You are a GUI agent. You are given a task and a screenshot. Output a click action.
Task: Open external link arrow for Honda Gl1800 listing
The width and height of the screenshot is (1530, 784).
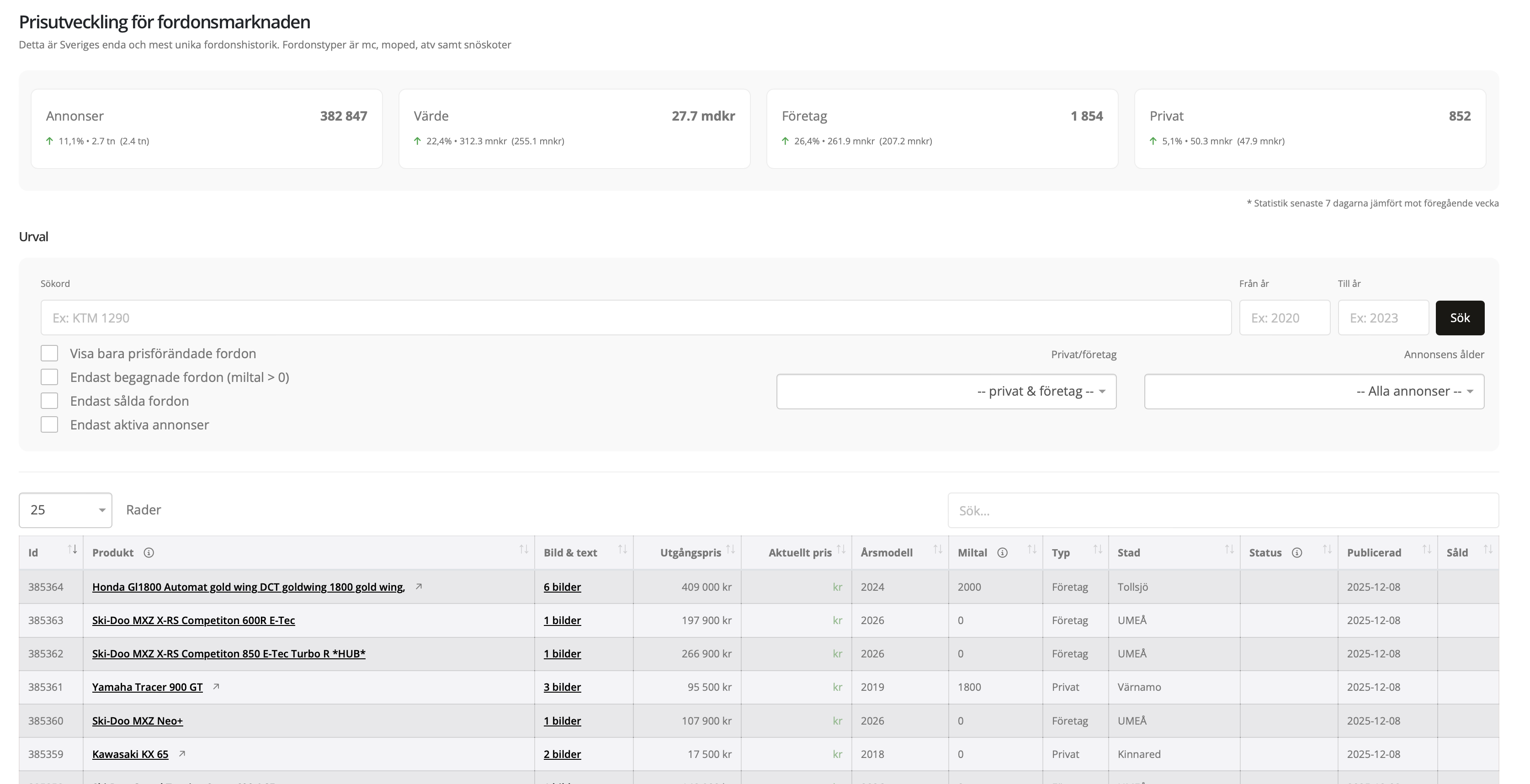coord(419,586)
